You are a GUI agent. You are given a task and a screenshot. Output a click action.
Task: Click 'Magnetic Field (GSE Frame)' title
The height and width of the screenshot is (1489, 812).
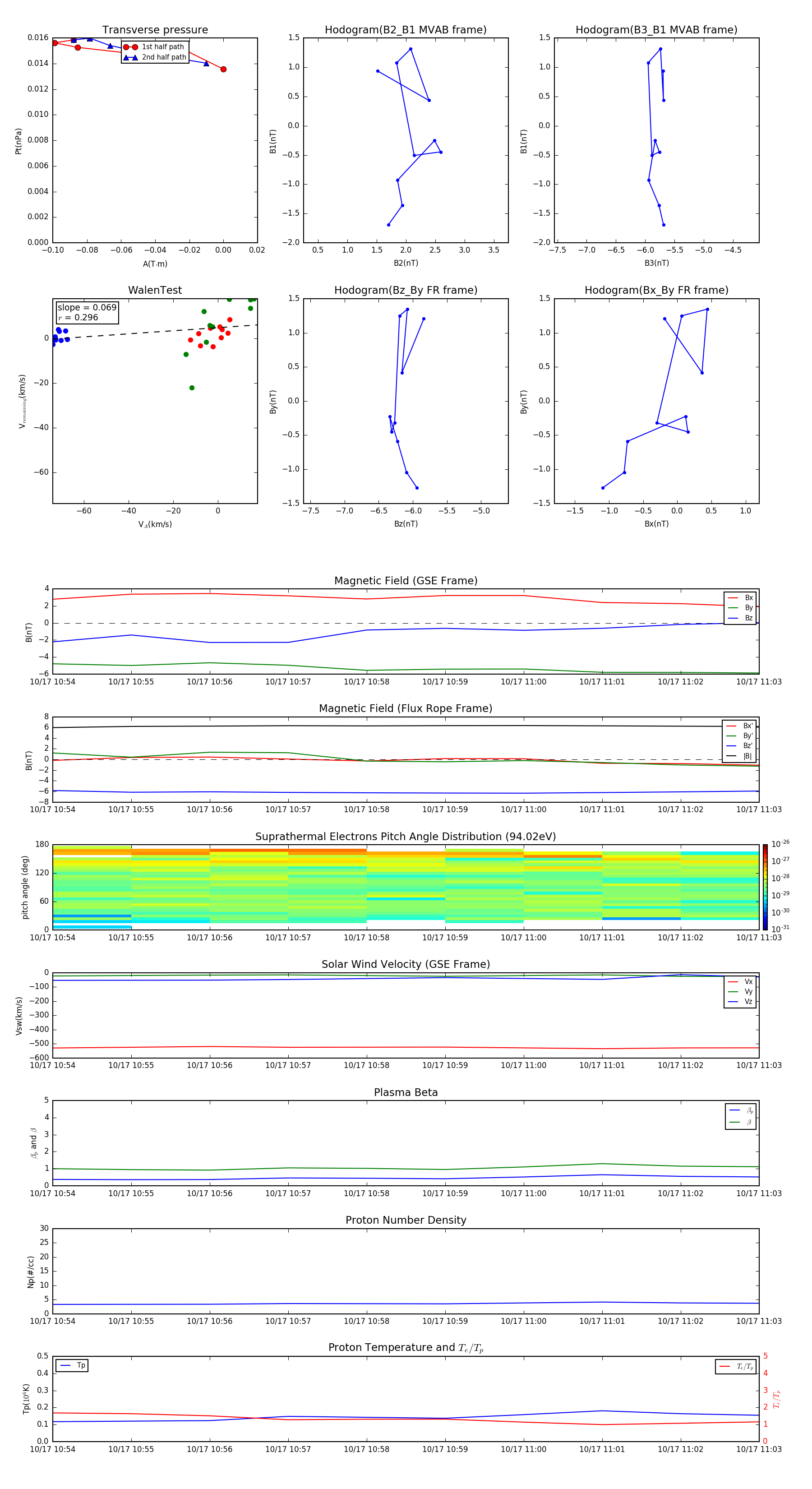(406, 581)
